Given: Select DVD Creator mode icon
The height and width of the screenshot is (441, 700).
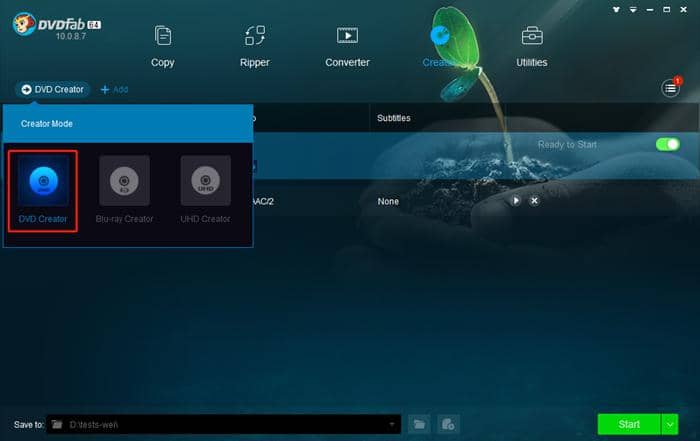Looking at the screenshot, I should 43,181.
